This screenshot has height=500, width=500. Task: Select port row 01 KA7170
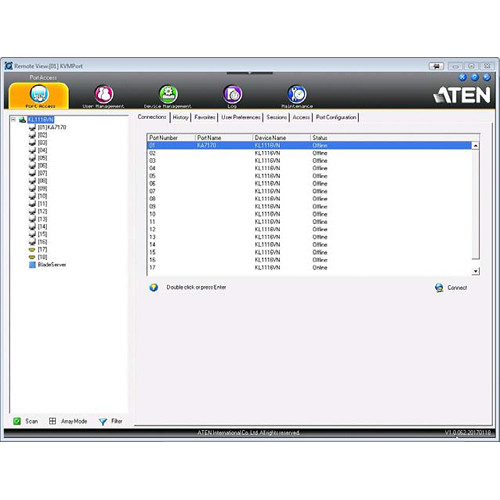pyautogui.click(x=309, y=145)
